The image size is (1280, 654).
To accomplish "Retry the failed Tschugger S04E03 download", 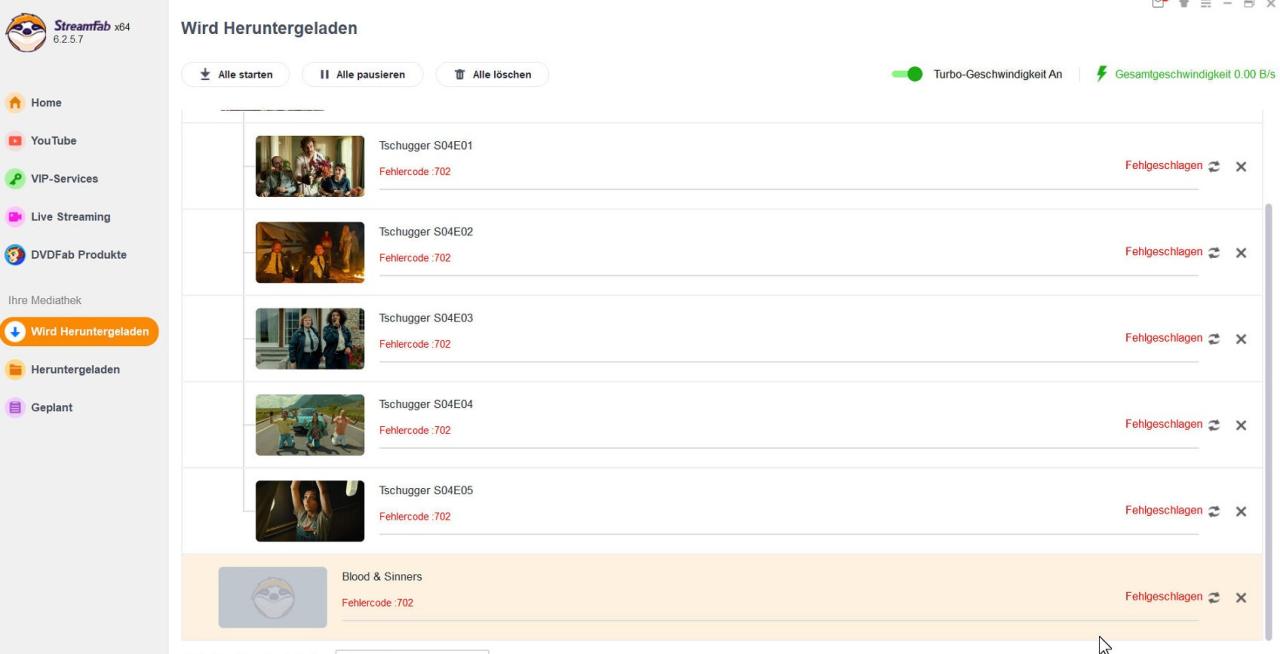I will (x=1214, y=339).
